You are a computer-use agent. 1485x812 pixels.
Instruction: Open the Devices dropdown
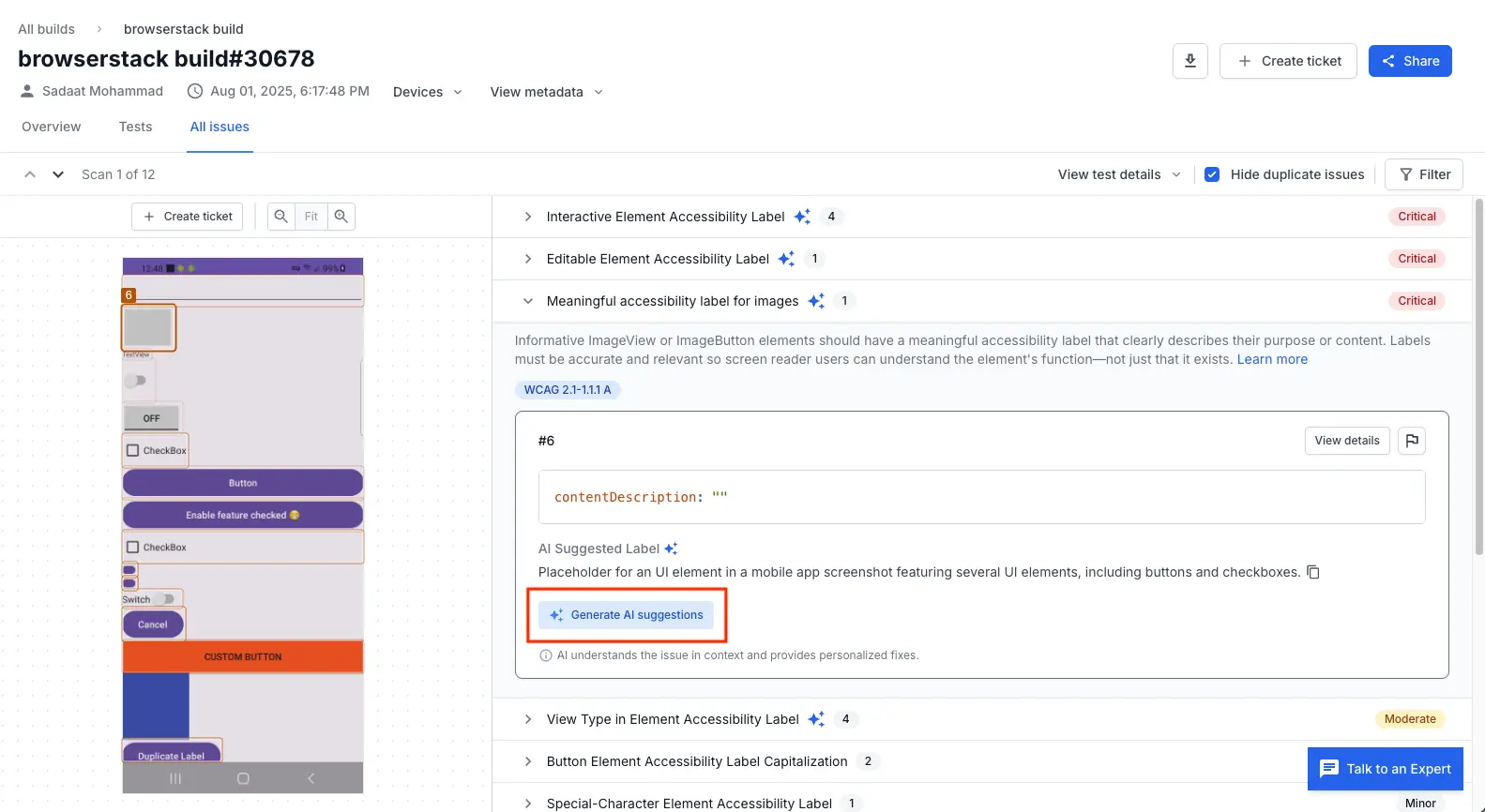(x=427, y=92)
